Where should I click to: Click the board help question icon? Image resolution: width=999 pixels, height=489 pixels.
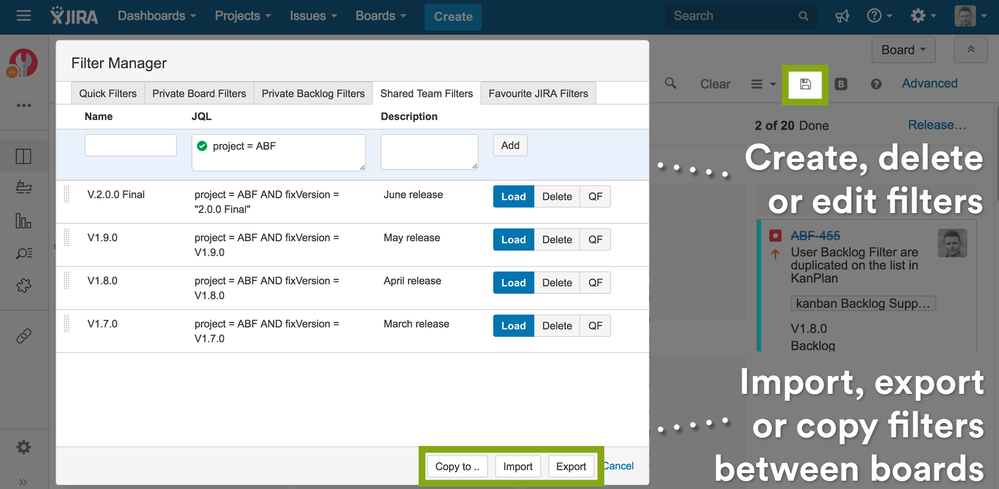(x=876, y=84)
